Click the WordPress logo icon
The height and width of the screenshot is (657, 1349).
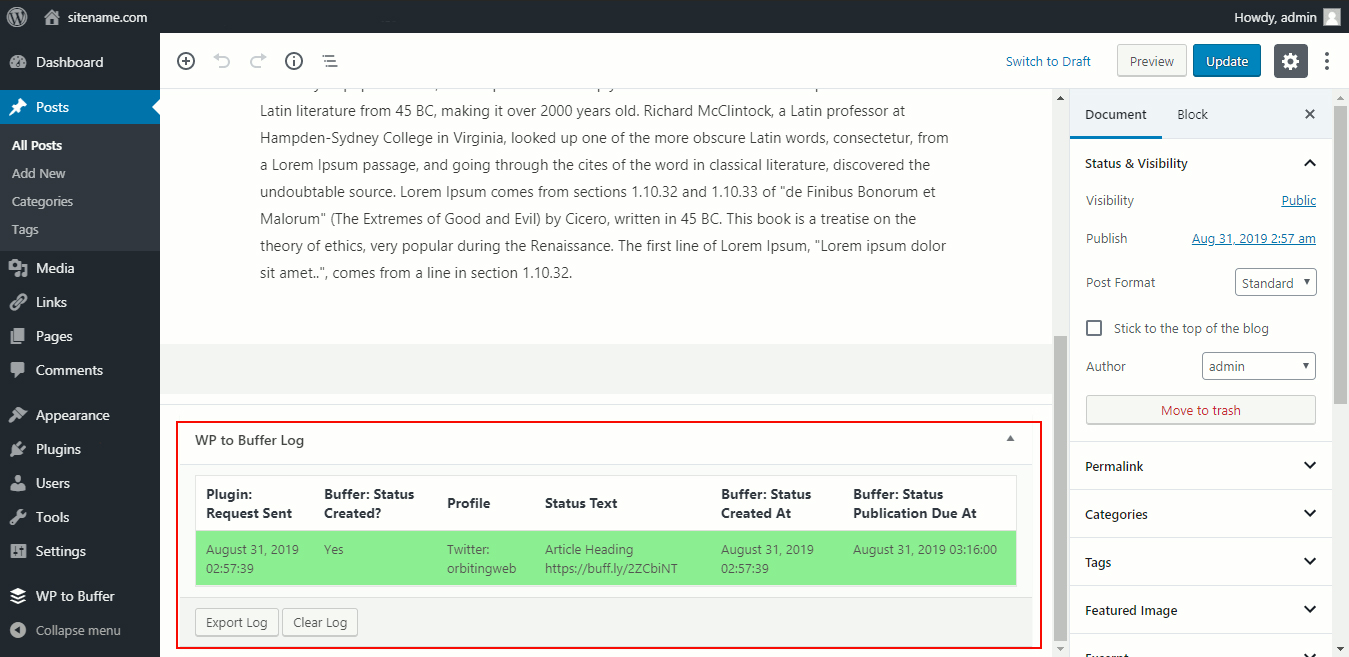click(17, 17)
